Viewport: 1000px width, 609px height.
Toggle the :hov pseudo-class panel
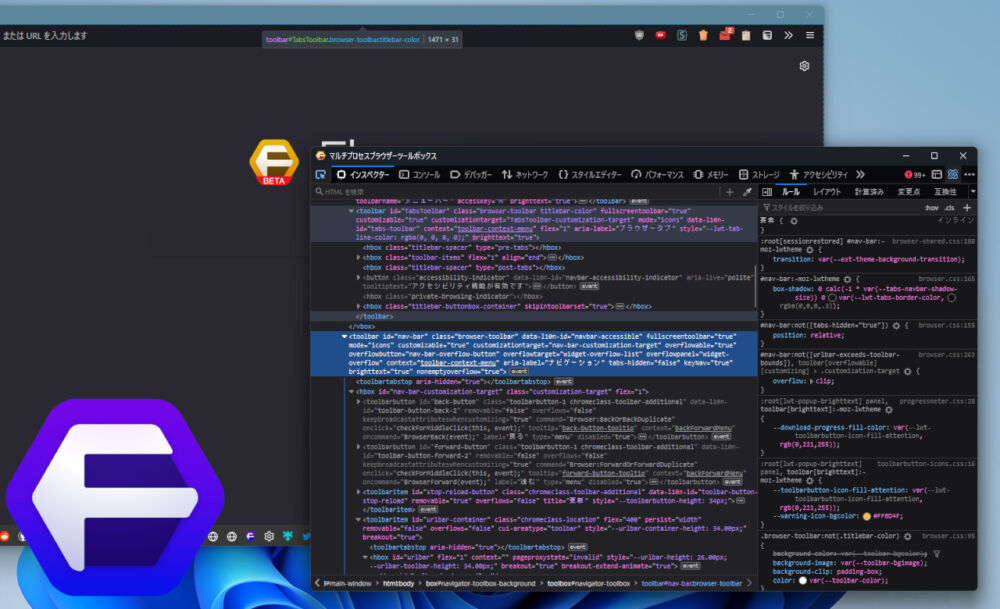(931, 207)
